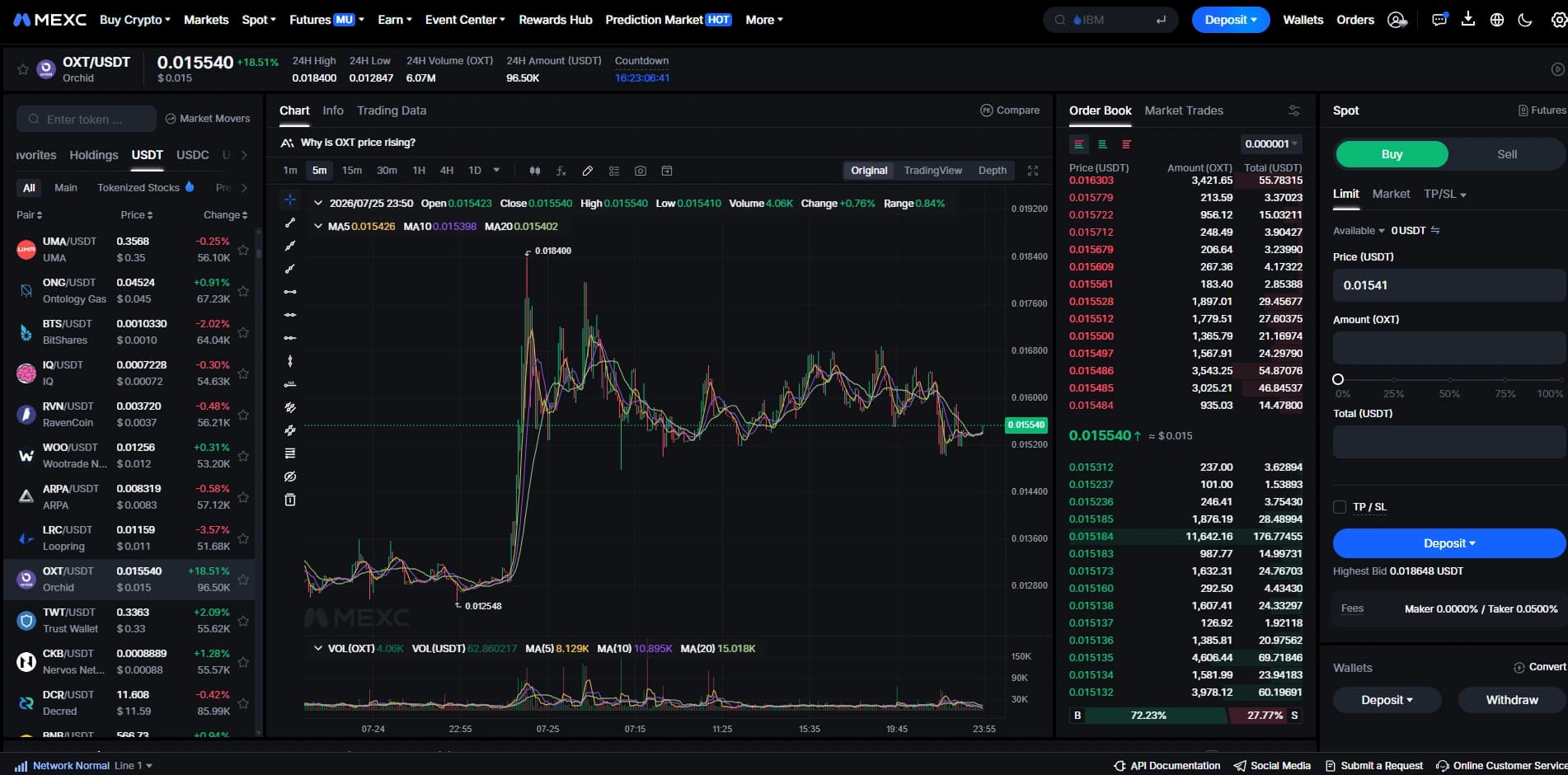Open the Market Trades tab
The height and width of the screenshot is (775, 1568).
(1184, 110)
